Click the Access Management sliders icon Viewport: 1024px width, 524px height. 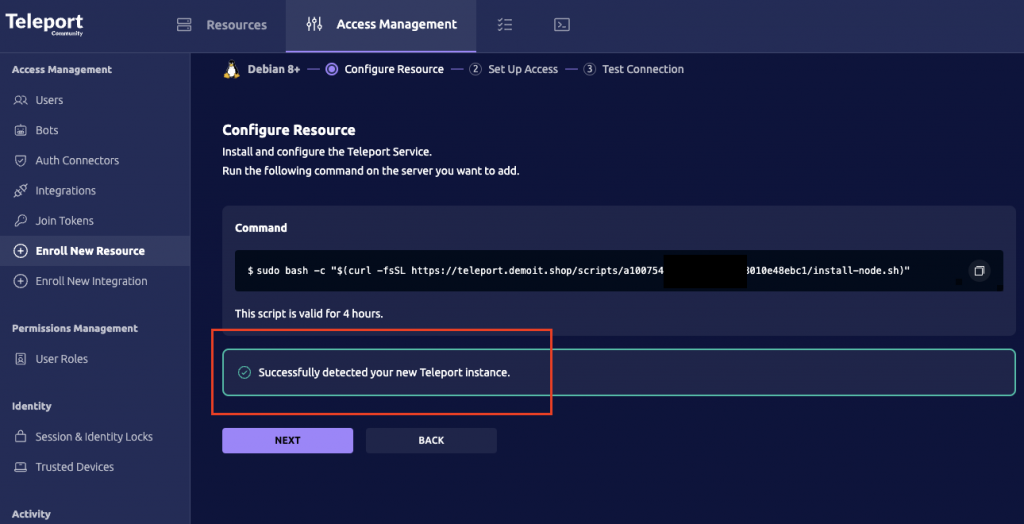click(314, 25)
